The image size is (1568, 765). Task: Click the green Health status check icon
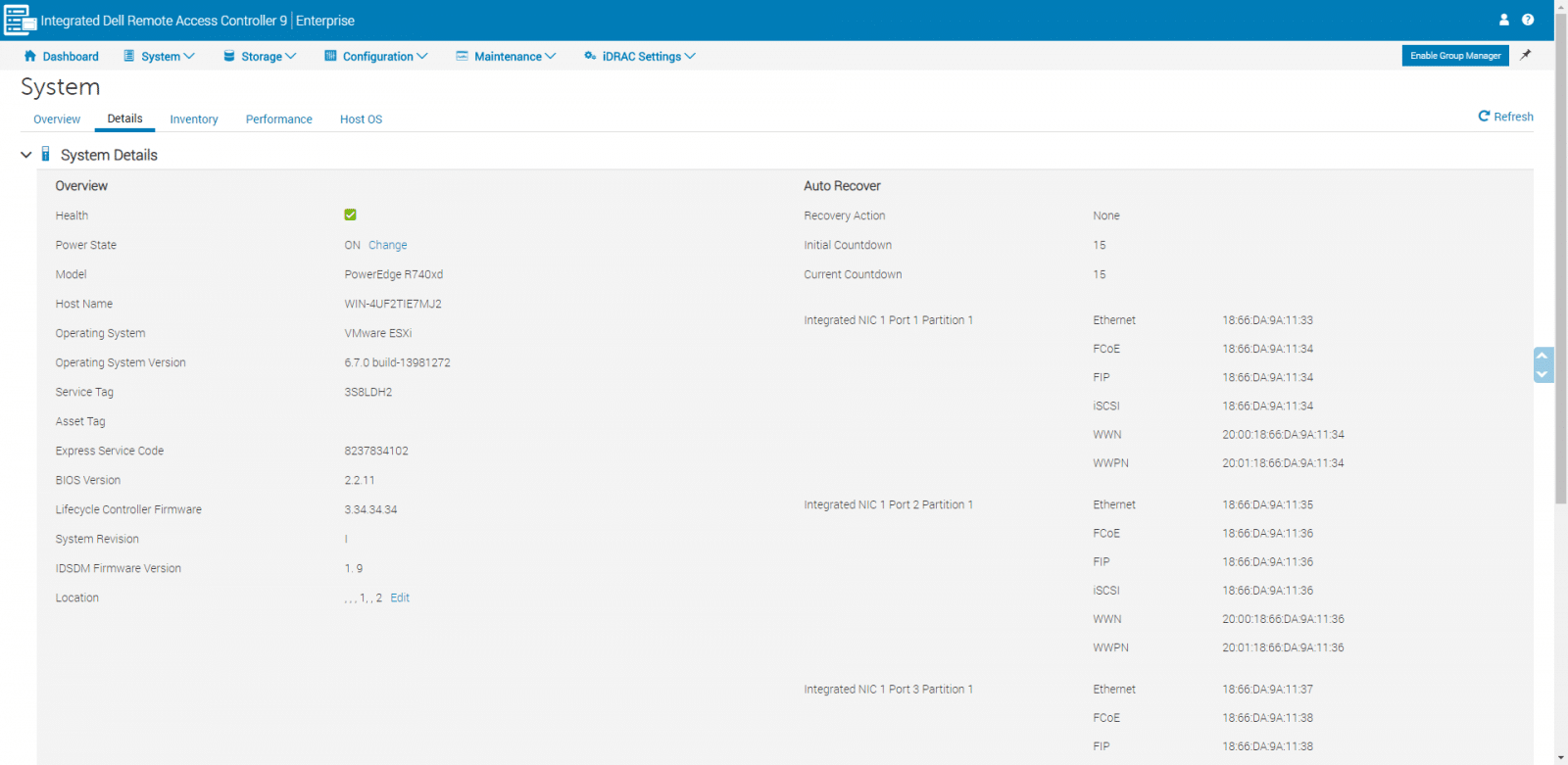(350, 215)
